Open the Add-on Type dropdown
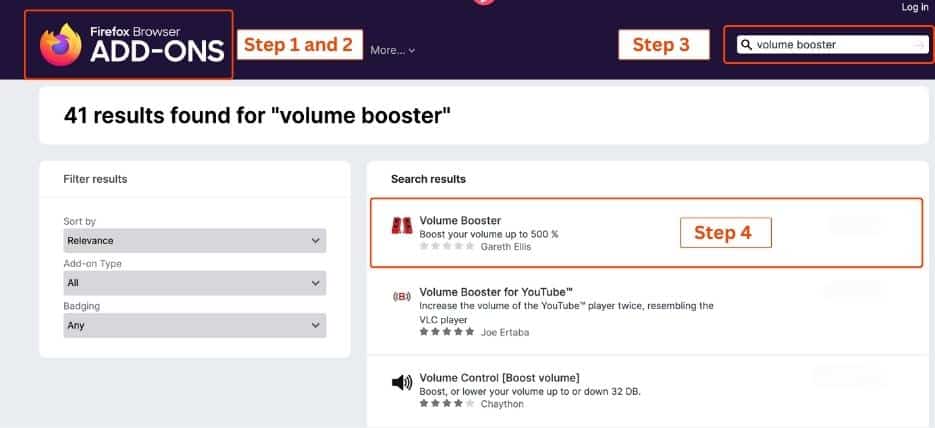935x428 pixels. pos(194,283)
